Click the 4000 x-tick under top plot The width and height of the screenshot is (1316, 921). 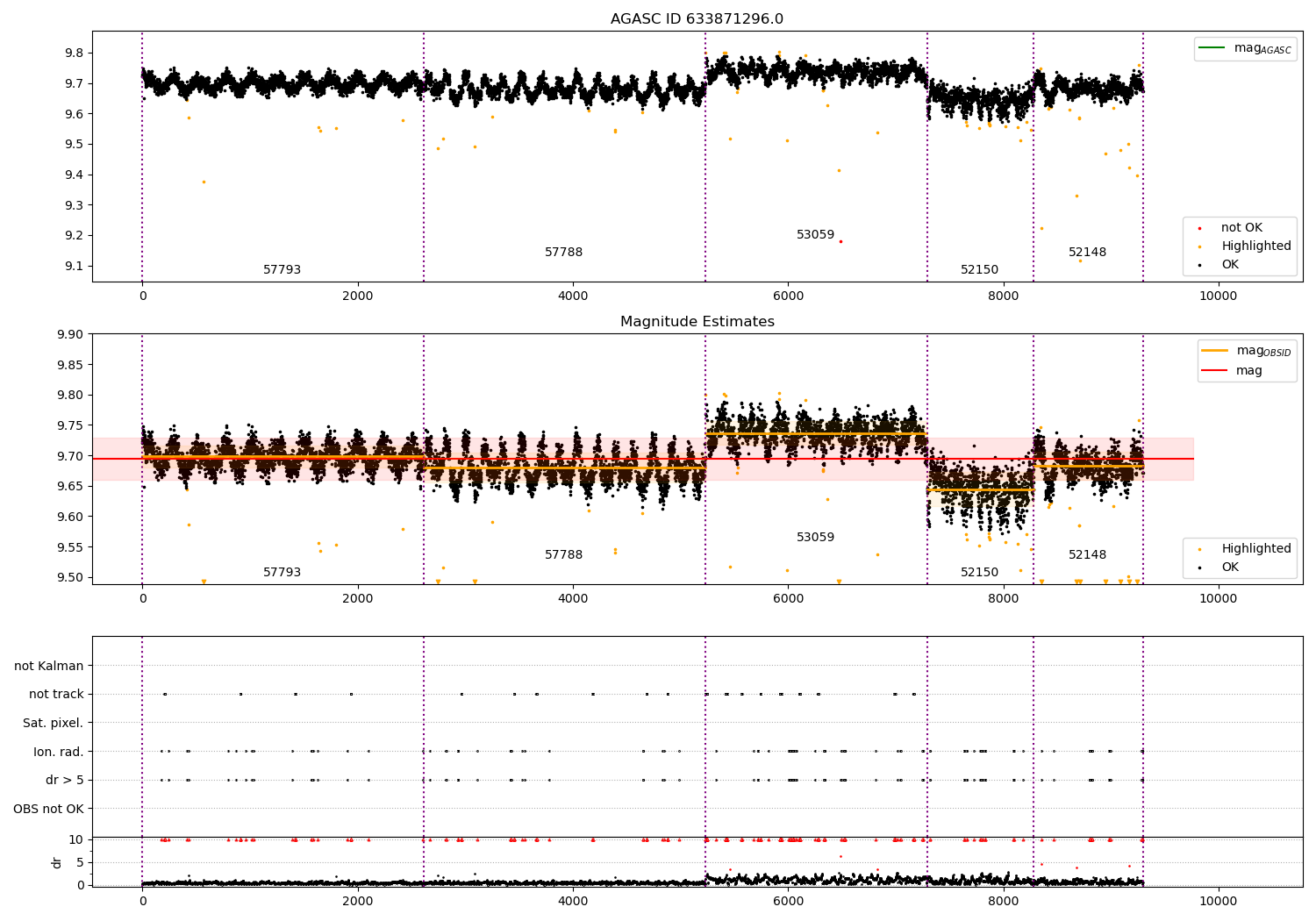pos(573,296)
